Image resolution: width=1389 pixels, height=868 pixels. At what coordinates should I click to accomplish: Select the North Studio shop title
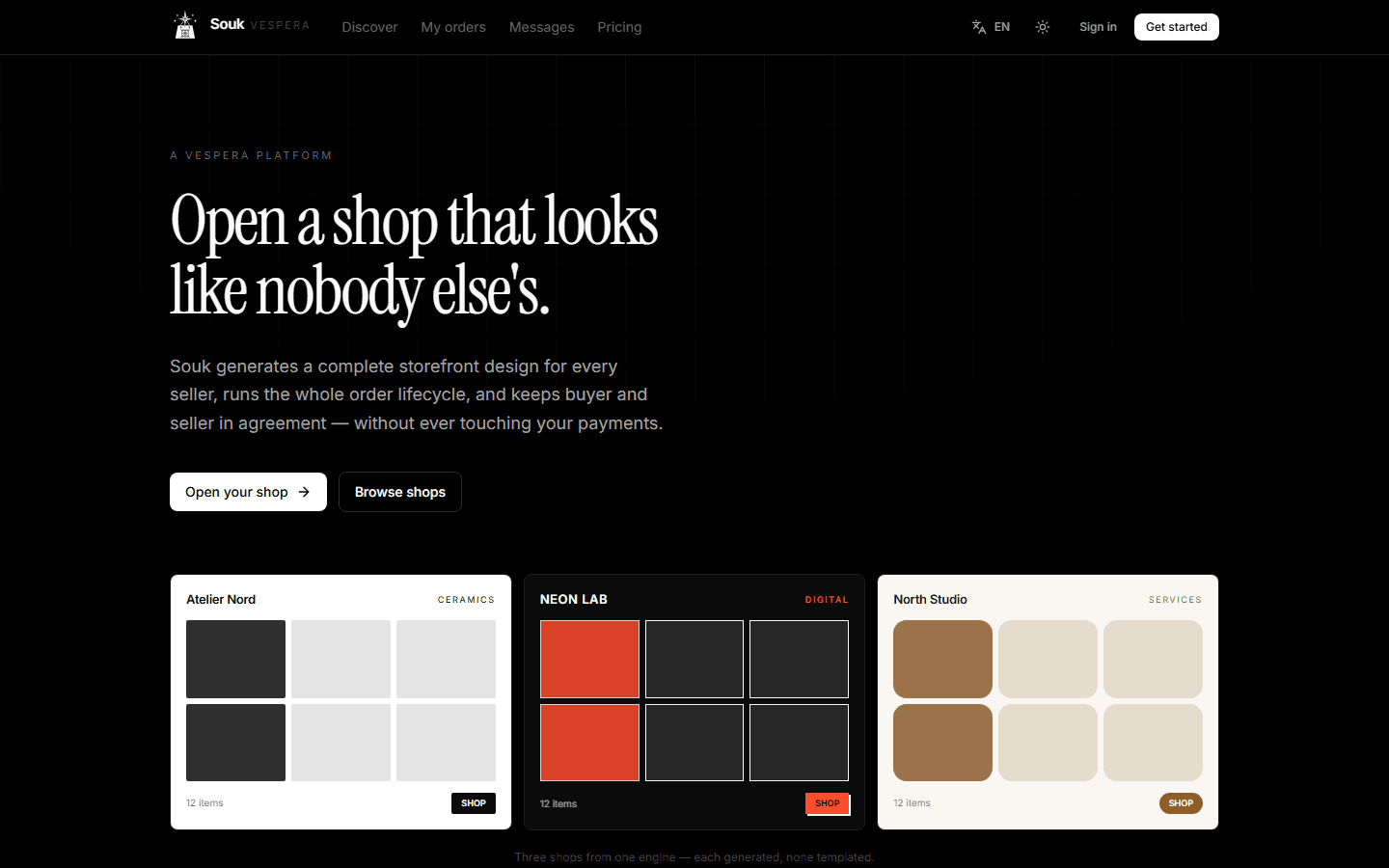(x=930, y=600)
